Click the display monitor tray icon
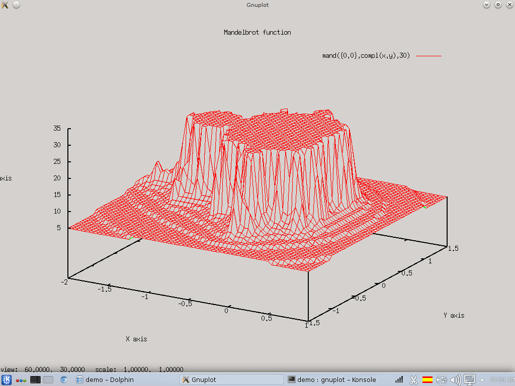Screen dimensions: 515x386 click(x=470, y=380)
